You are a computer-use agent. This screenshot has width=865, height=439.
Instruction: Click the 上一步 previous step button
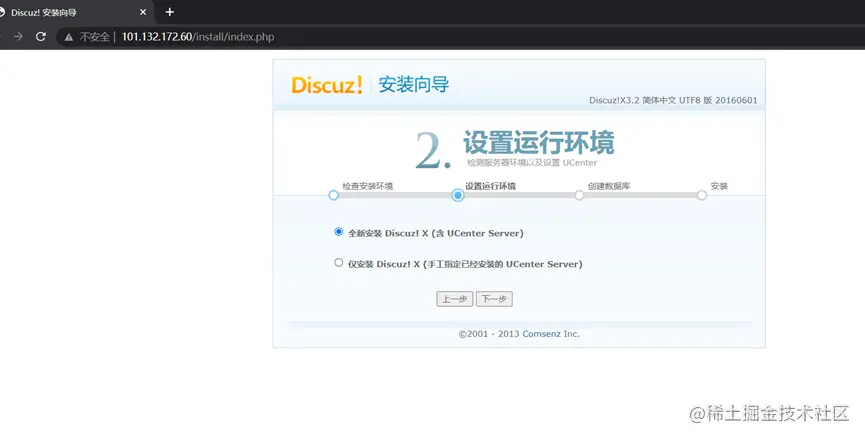pyautogui.click(x=455, y=299)
